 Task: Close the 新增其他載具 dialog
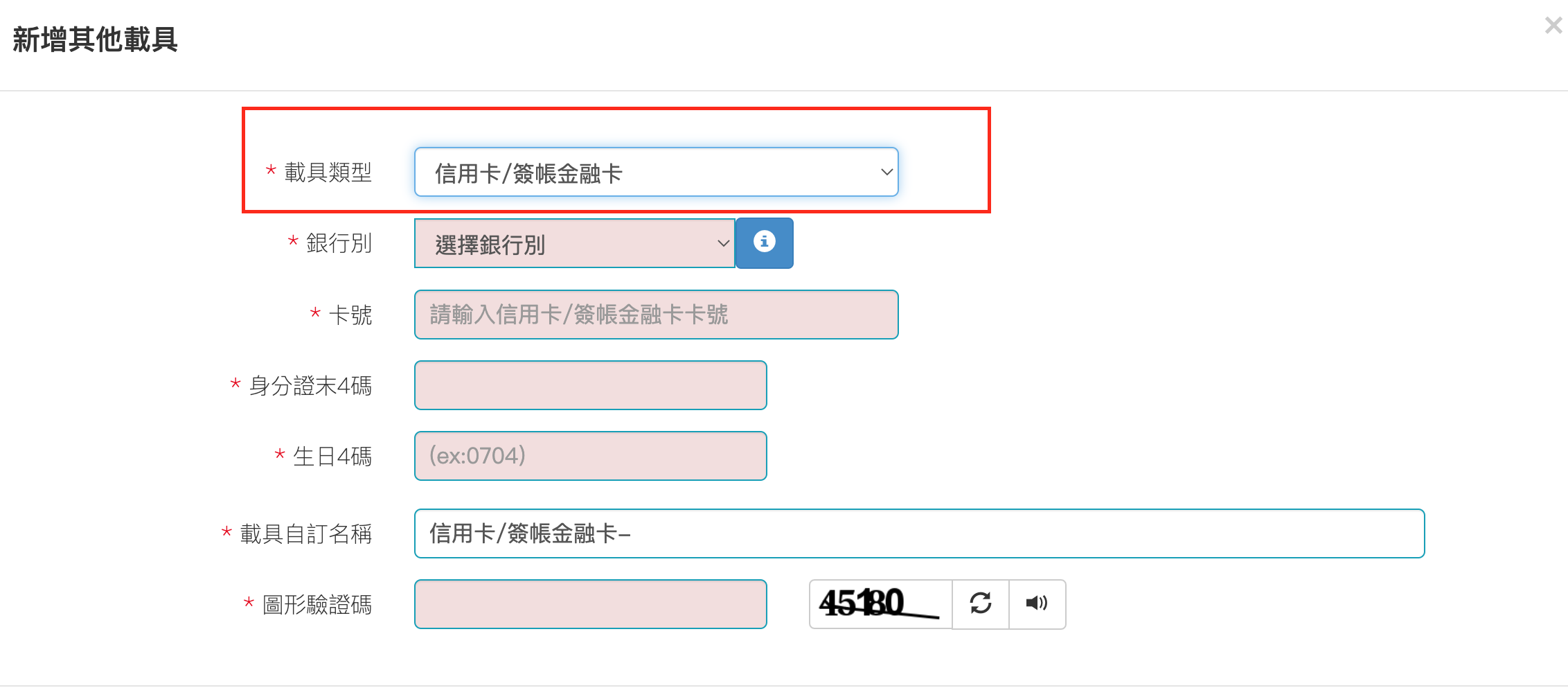1553,26
